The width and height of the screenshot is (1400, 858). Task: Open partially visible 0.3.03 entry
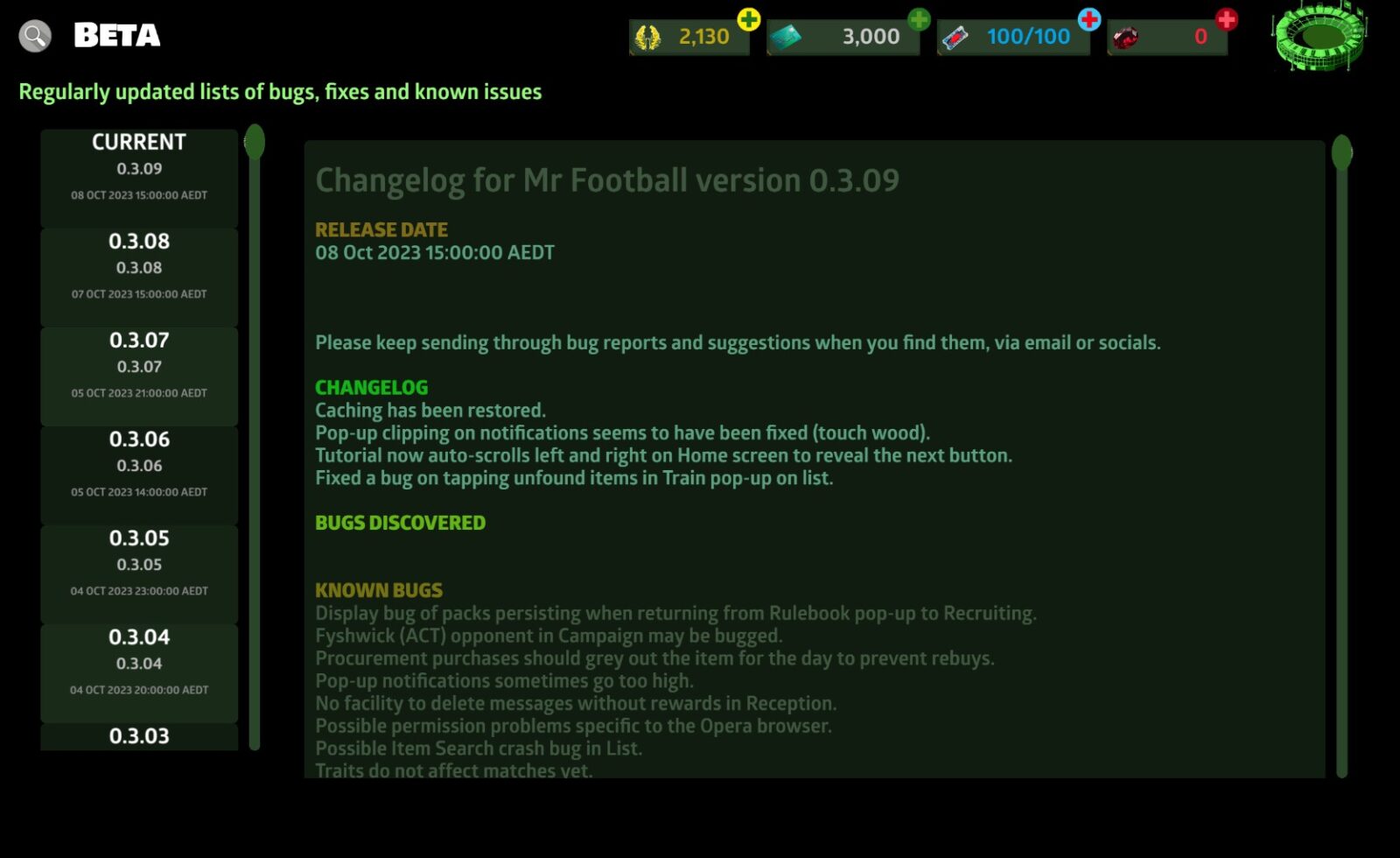click(139, 736)
